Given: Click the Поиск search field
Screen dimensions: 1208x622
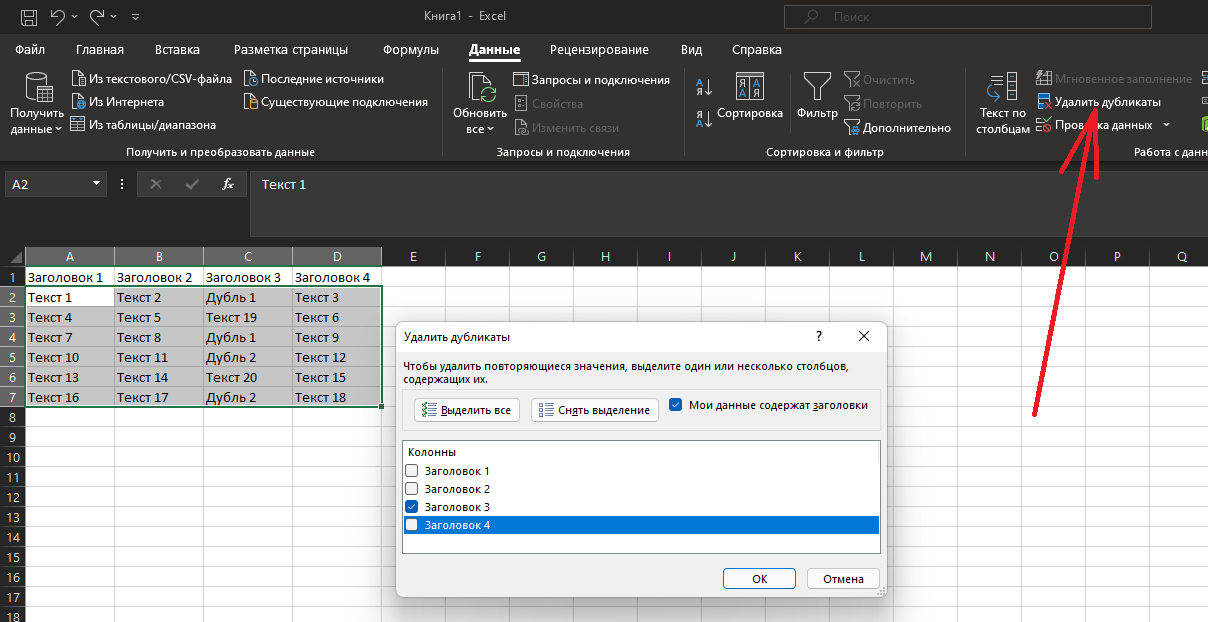Looking at the screenshot, I should 968,17.
